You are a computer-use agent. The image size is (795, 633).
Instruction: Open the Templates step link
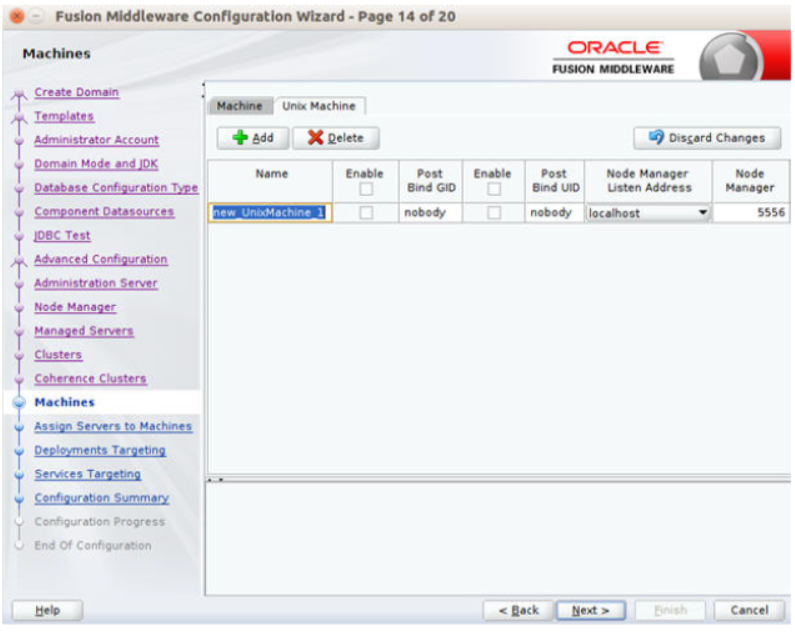(x=64, y=116)
